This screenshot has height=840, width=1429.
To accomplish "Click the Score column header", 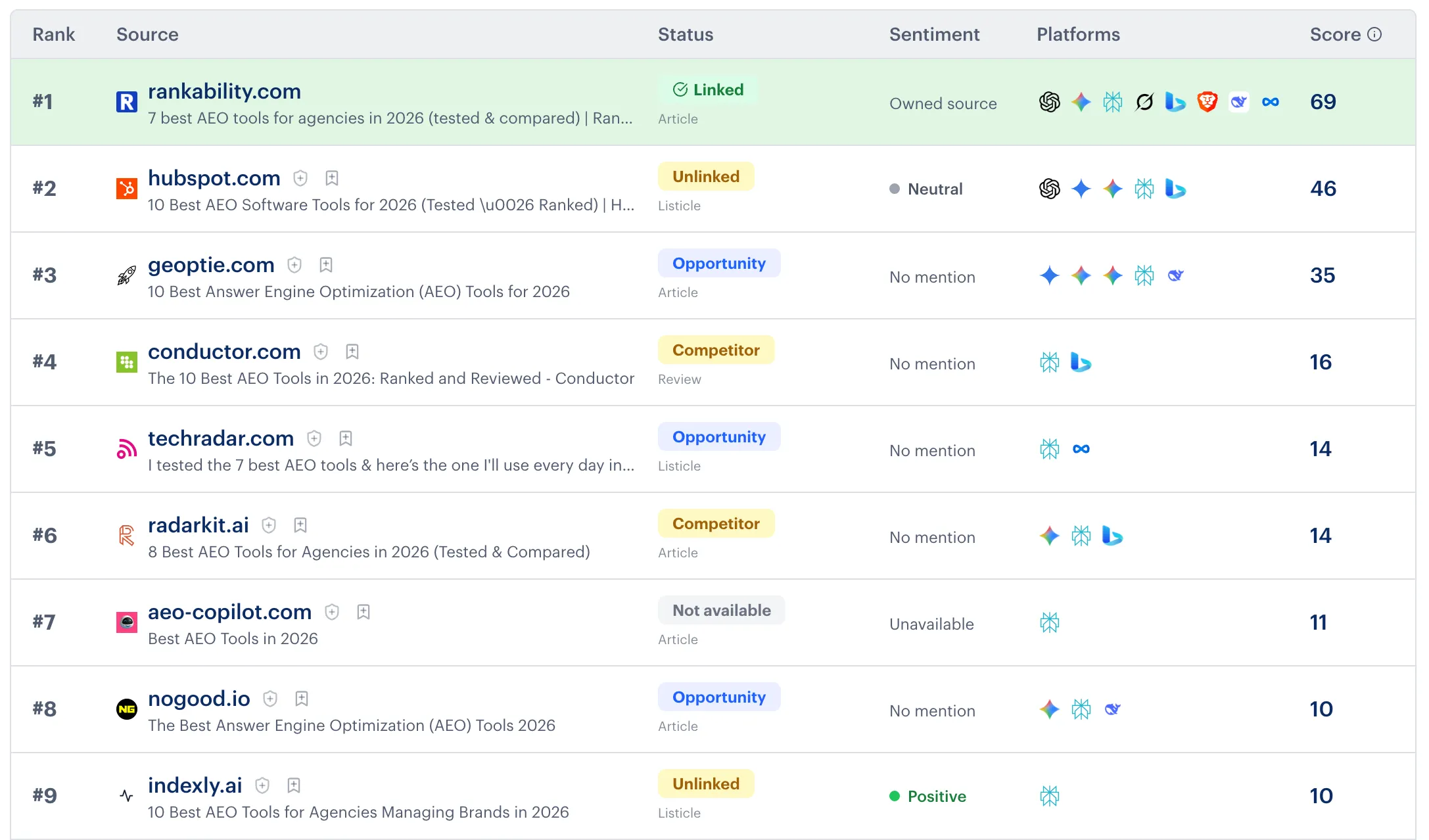I will (x=1335, y=34).
